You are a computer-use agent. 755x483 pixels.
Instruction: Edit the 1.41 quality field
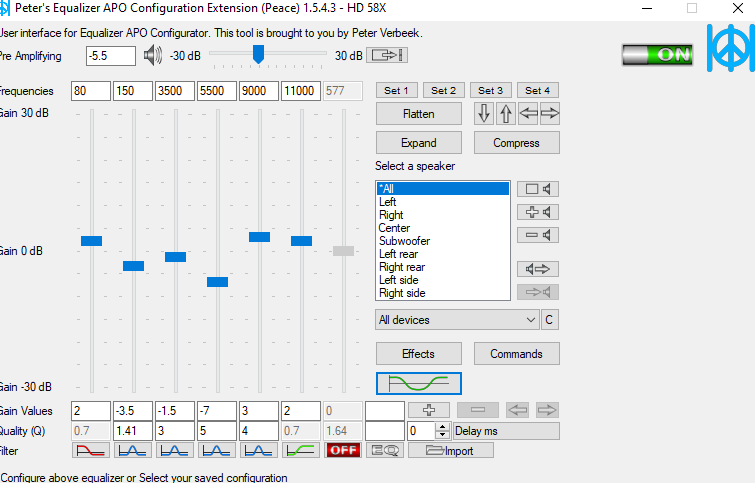click(133, 431)
